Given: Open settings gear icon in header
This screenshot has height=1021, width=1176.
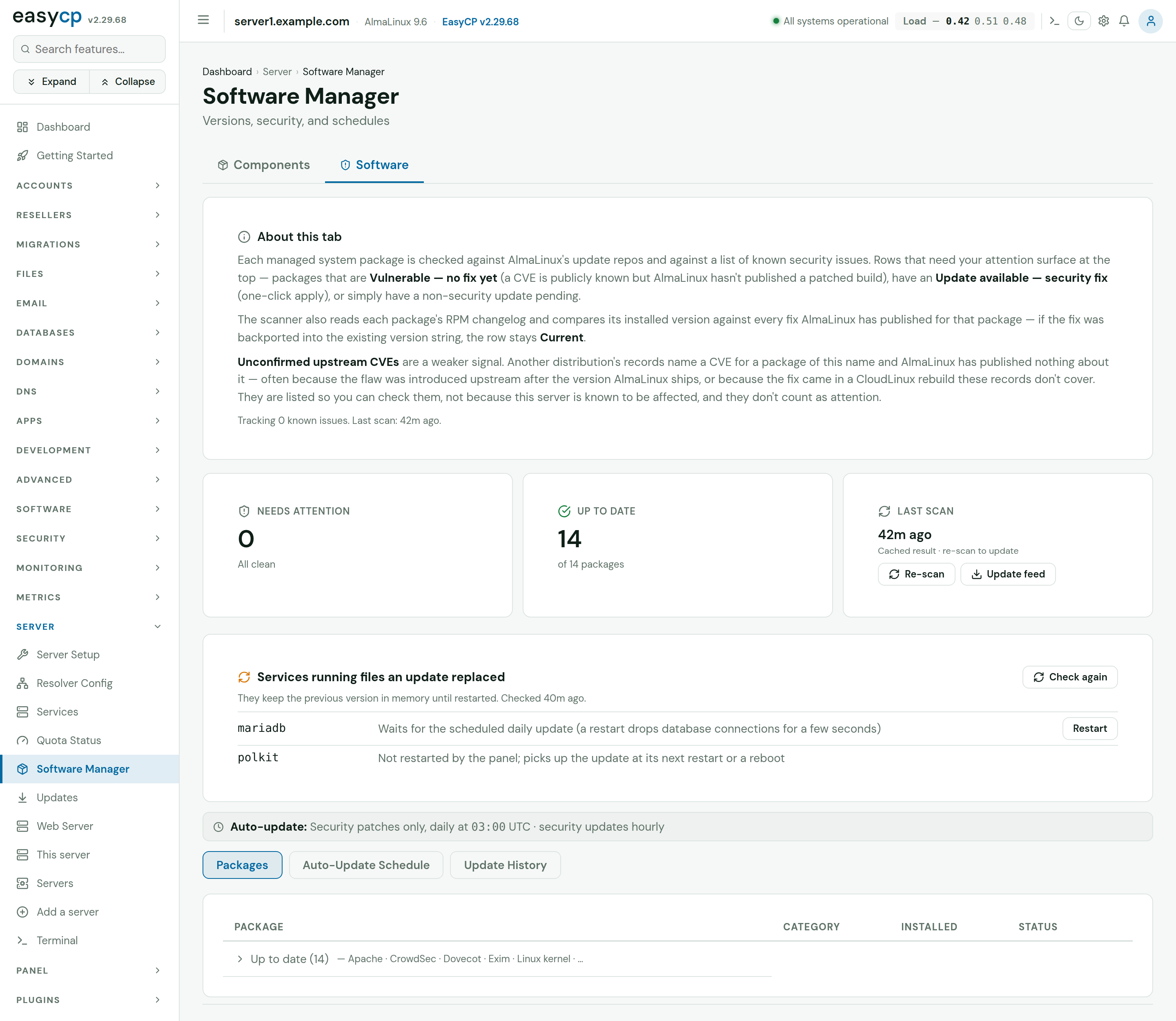Looking at the screenshot, I should coord(1104,21).
